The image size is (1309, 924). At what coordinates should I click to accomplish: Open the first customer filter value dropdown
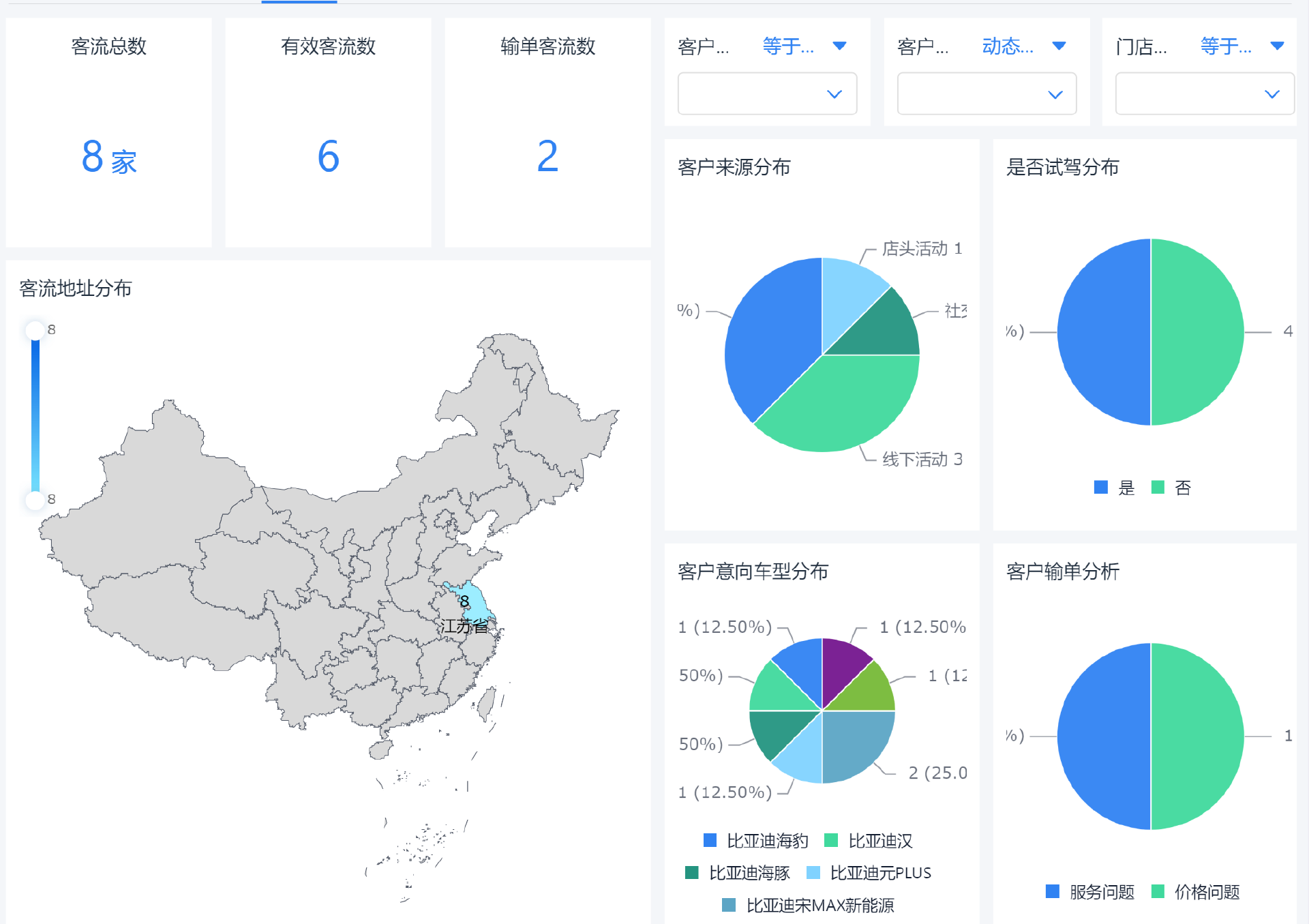pyautogui.click(x=767, y=94)
